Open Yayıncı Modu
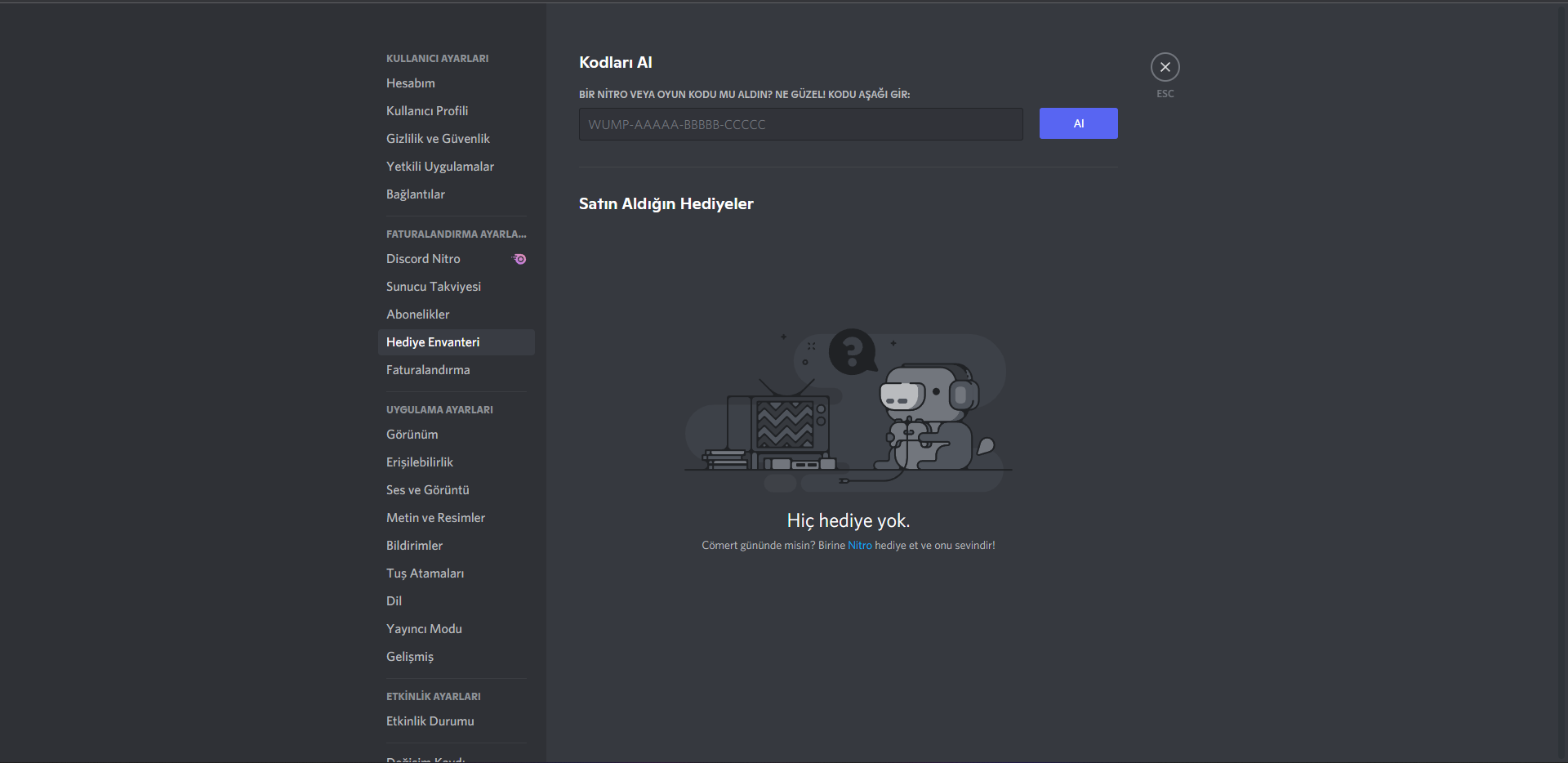 (456, 629)
